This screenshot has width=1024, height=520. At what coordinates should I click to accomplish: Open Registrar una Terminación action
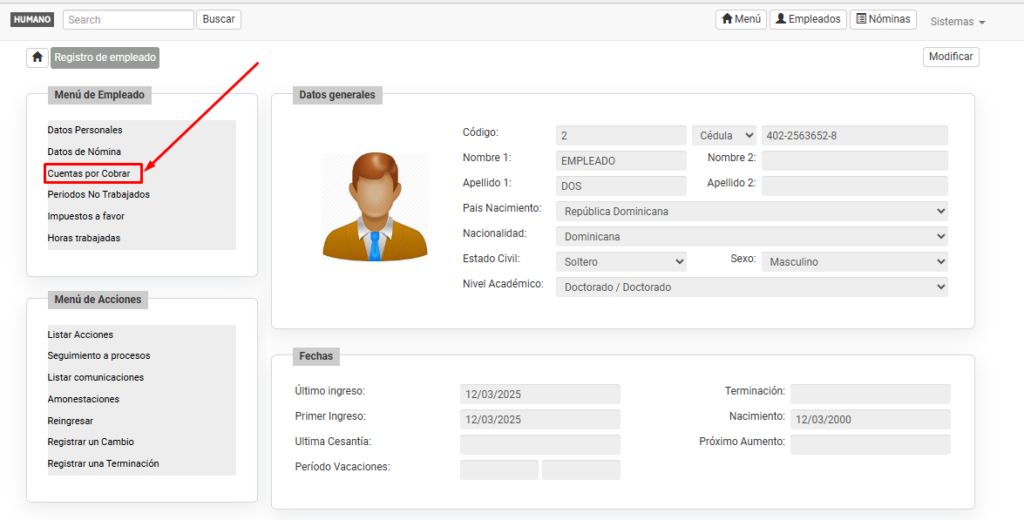pos(103,464)
